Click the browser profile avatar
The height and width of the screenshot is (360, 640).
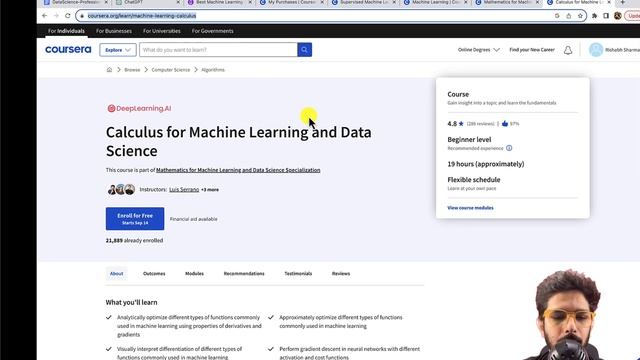[x=618, y=16]
